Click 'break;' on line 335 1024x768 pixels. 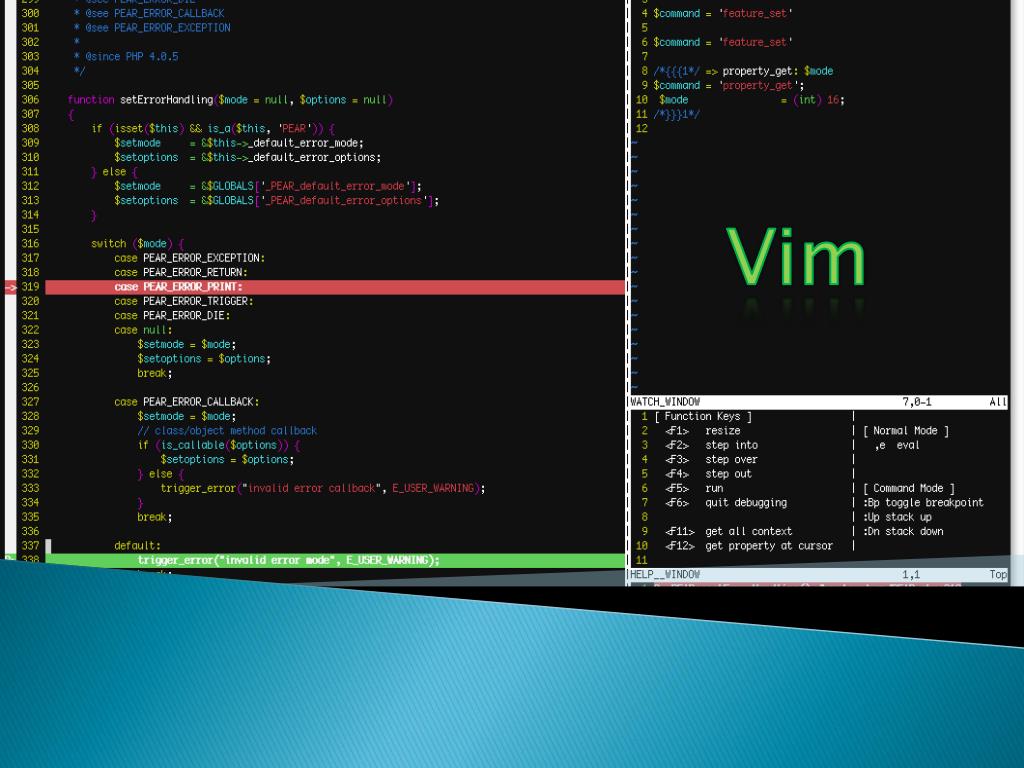155,517
